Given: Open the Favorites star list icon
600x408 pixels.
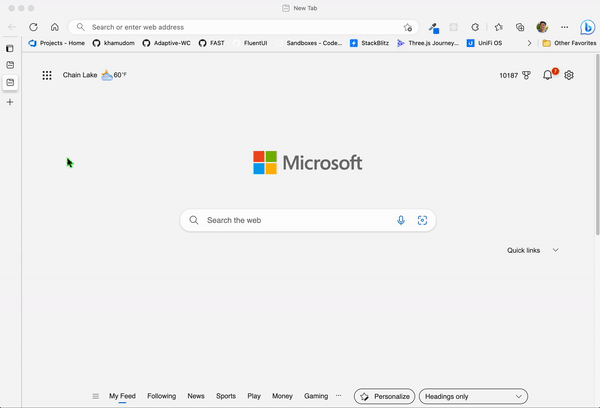Looking at the screenshot, I should 498,27.
